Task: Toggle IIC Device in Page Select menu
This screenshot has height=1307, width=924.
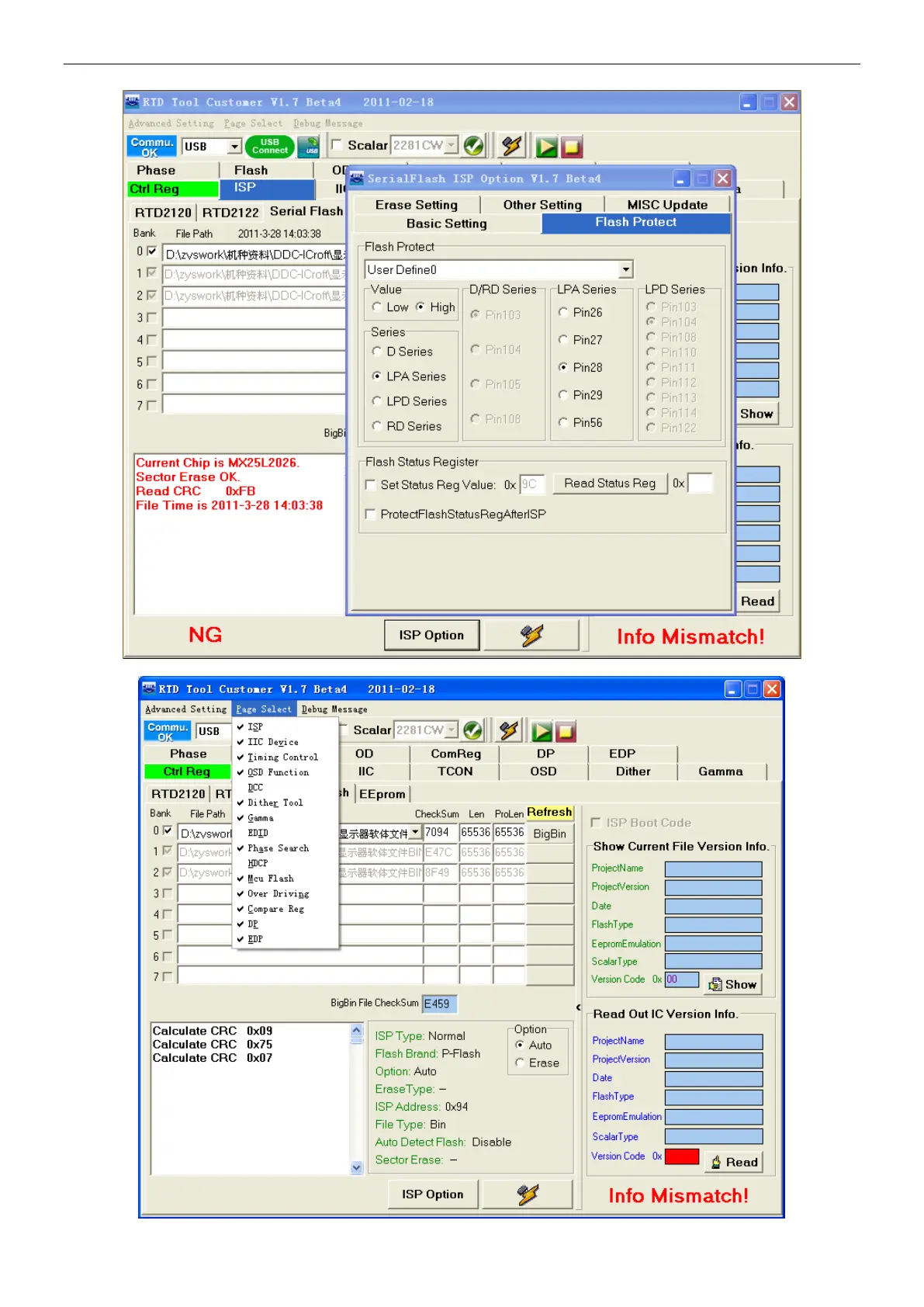Action: [272, 742]
